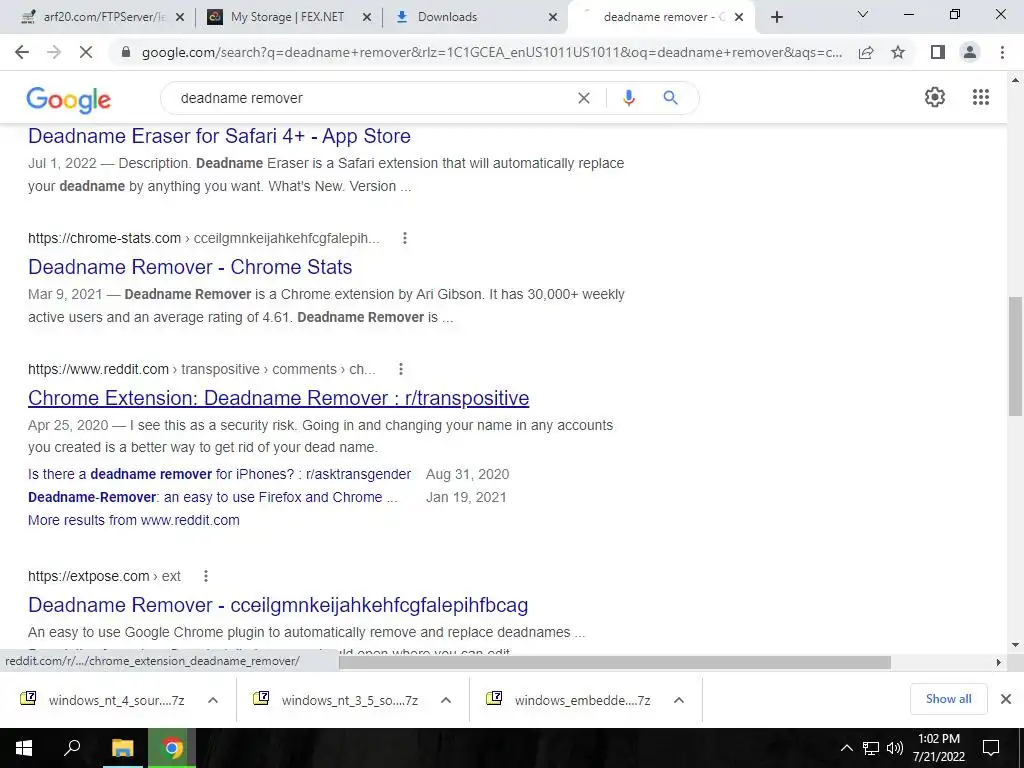This screenshot has height=768, width=1024.
Task: Click horizontal scrollbar right arrow
Action: (x=998, y=662)
